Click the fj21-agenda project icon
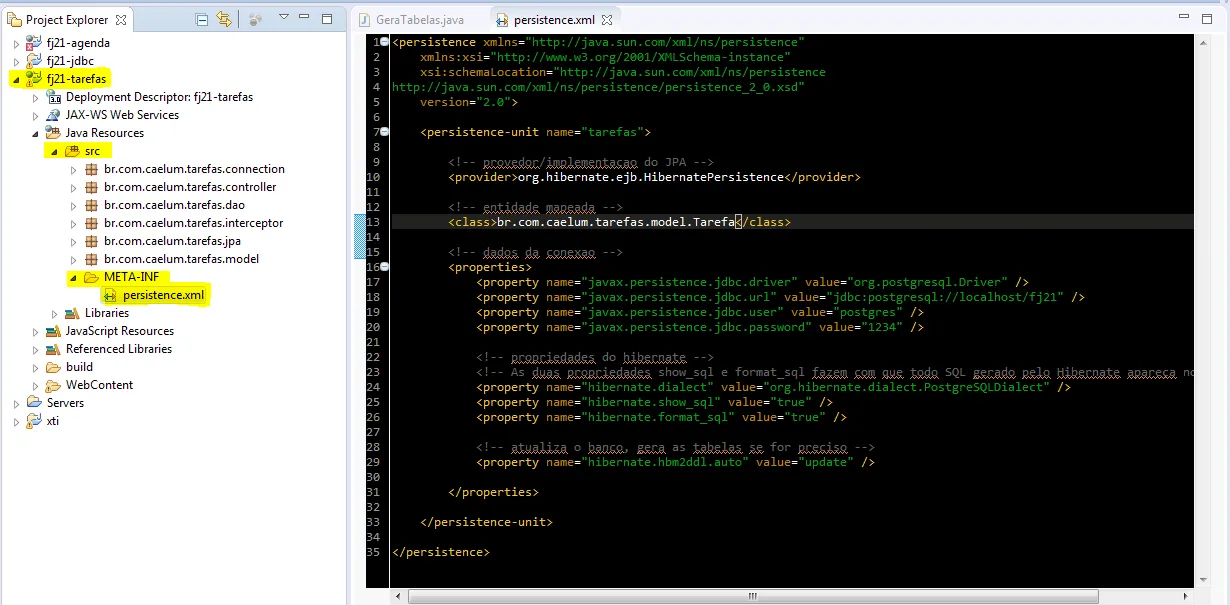 point(34,43)
